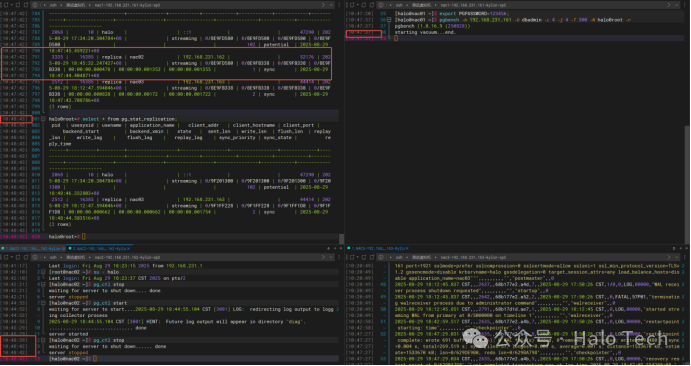Screen dimensions: 691x366
Task: Click the circular icon in pg_stat_replication pane toolbar
Action: [x=35, y=5]
